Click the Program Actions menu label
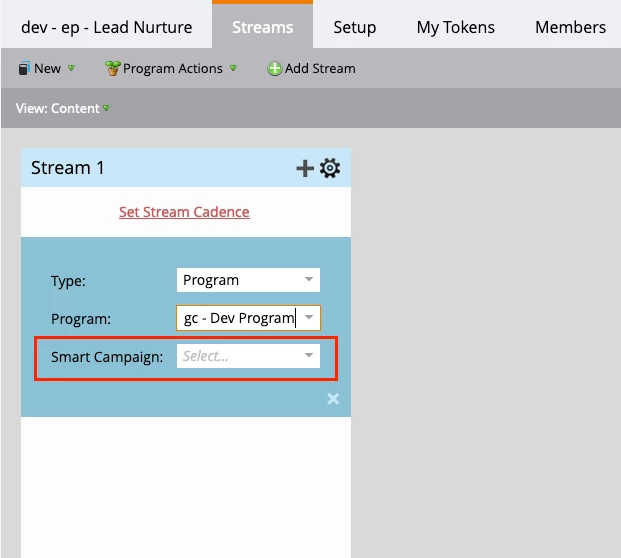The height and width of the screenshot is (558, 621). [173, 69]
